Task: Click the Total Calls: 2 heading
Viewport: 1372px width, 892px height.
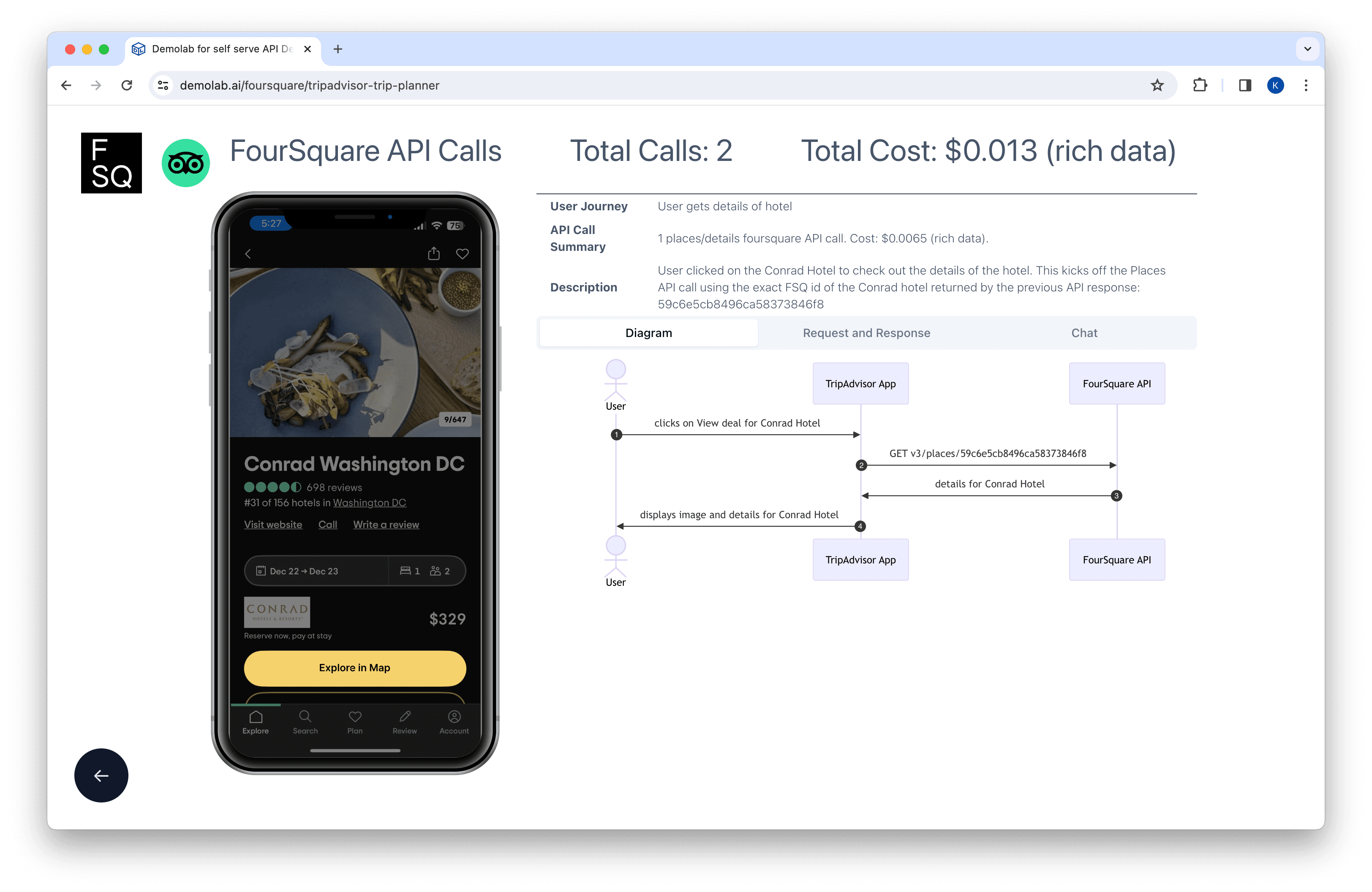Action: 651,151
